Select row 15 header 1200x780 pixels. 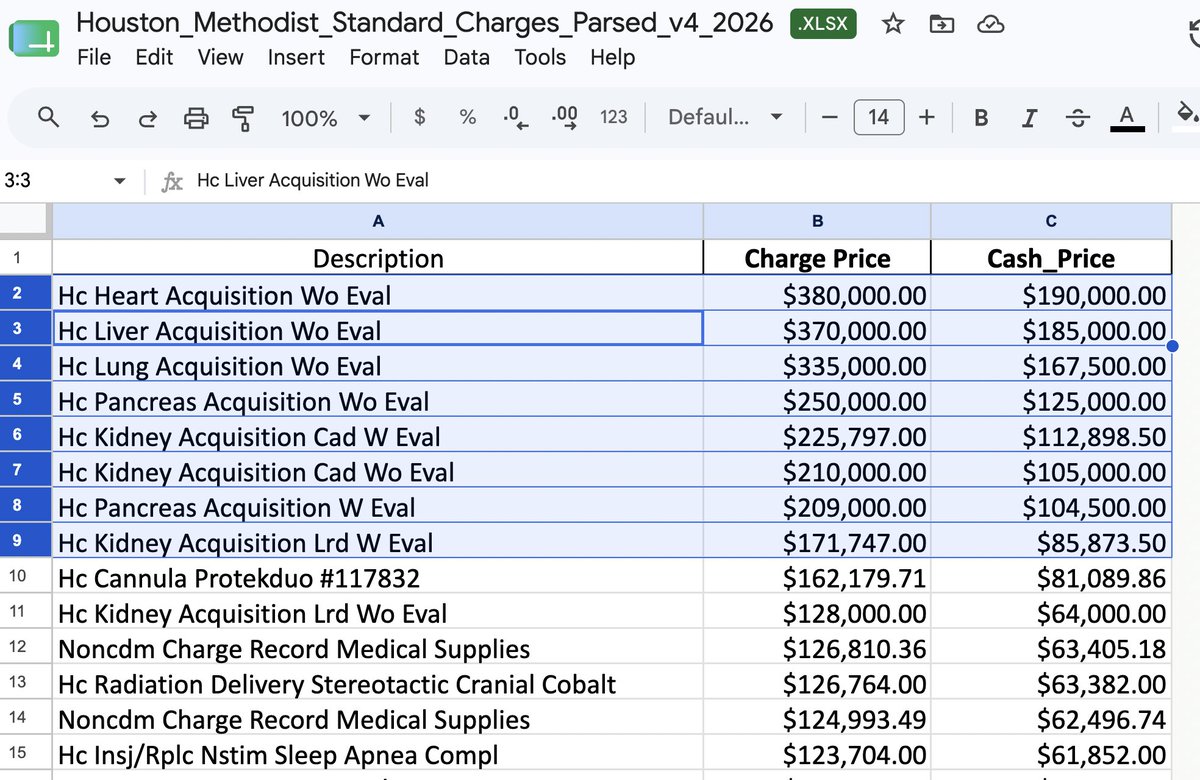pos(25,754)
